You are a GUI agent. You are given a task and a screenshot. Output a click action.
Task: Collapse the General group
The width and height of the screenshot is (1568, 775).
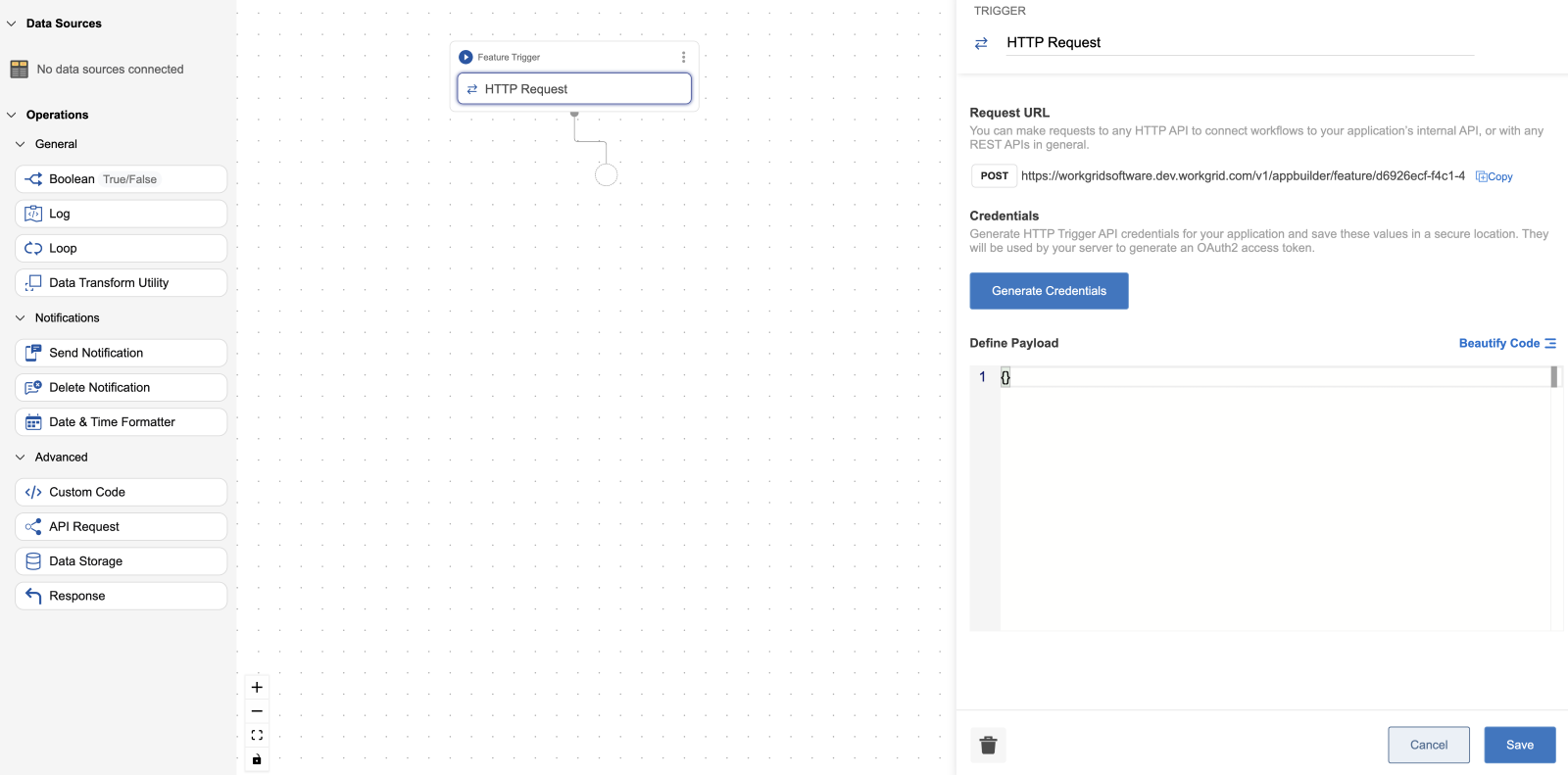pyautogui.click(x=21, y=144)
